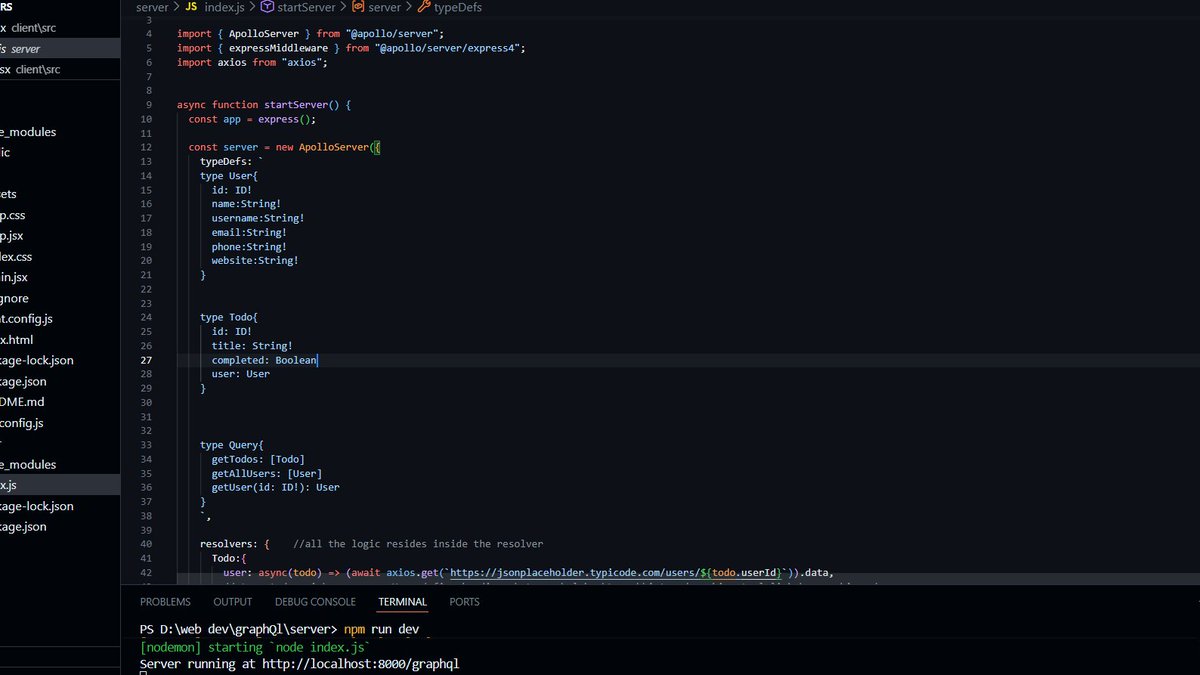Click the username:String! field
Image resolution: width=1200 pixels, height=675 pixels.
click(258, 218)
